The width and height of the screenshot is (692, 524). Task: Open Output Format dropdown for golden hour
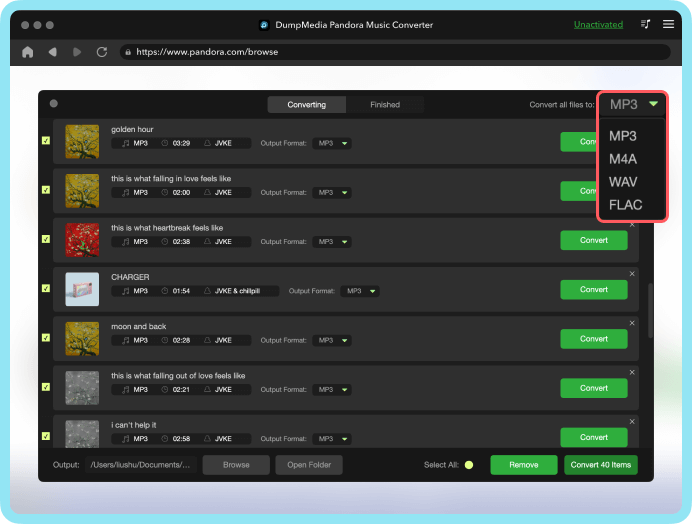332,143
